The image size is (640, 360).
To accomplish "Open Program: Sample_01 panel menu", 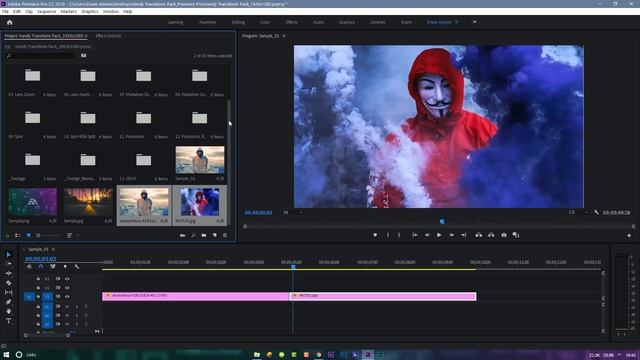I will click(x=284, y=36).
